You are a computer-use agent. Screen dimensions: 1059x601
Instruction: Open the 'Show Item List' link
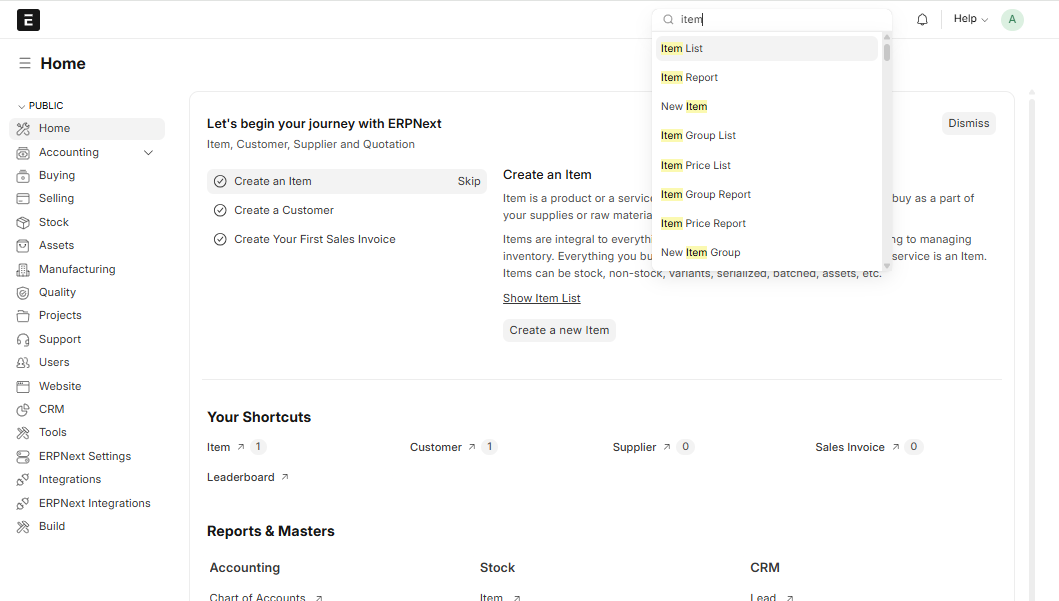point(542,298)
